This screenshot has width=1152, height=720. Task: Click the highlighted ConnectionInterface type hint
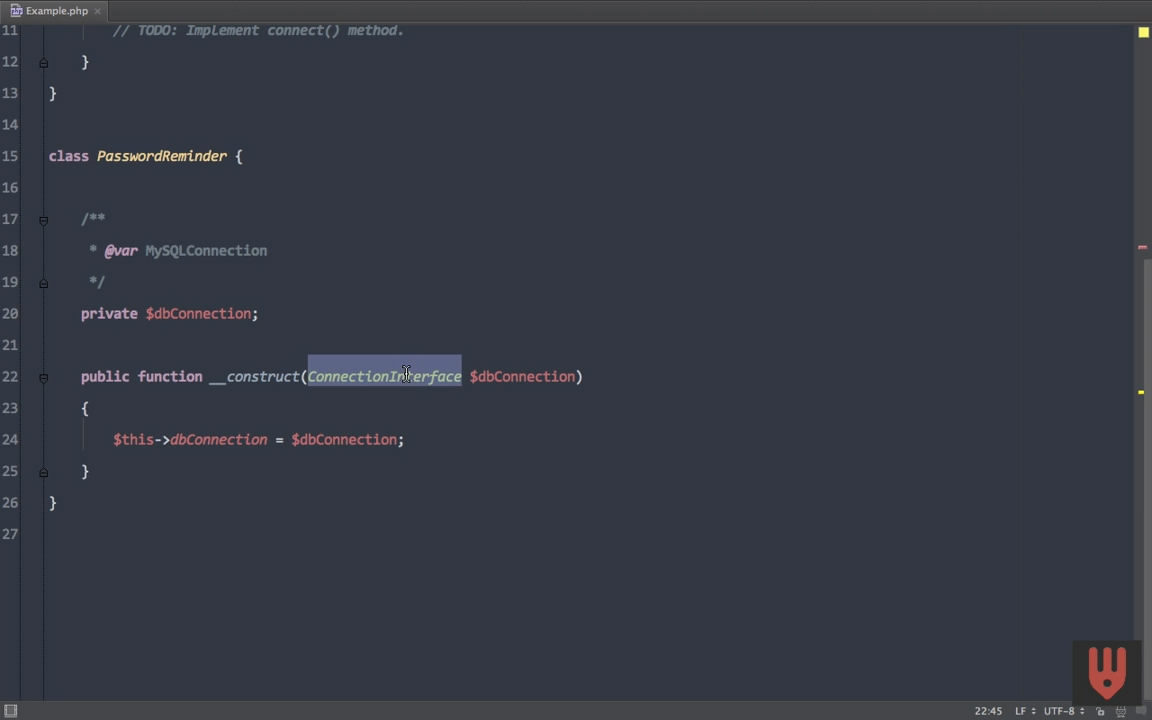click(x=384, y=376)
